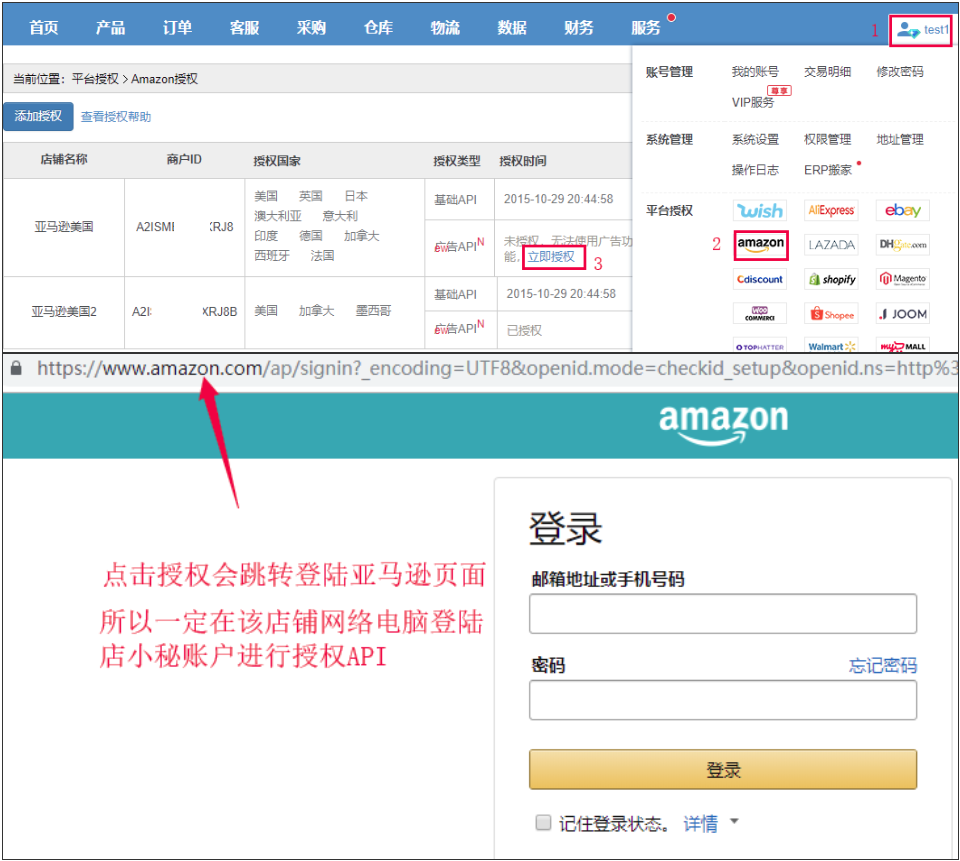Open the eBay platform authorization icon

tap(902, 211)
